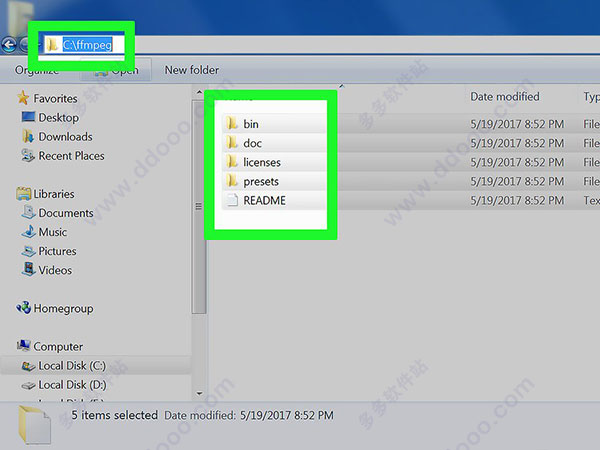Image resolution: width=600 pixels, height=450 pixels.
Task: Select Local Disk (C:) in sidebar
Action: 72,366
